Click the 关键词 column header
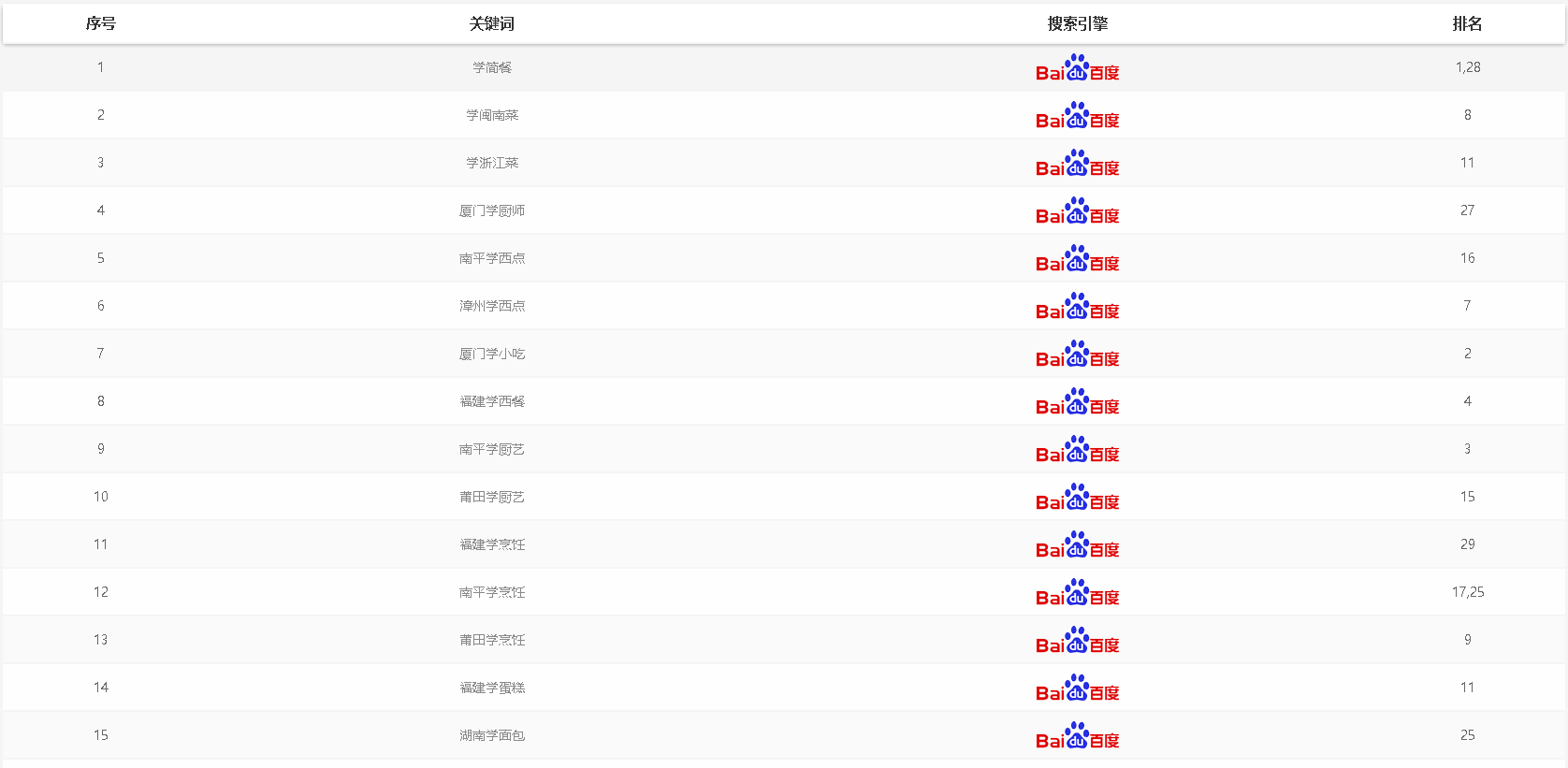 click(x=492, y=23)
